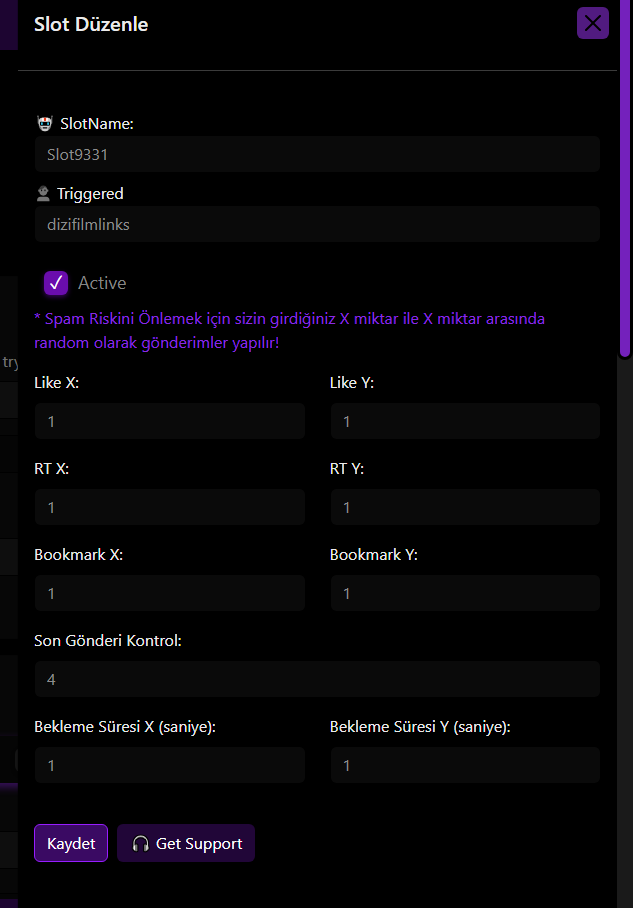The image size is (633, 908).
Task: Click the Like Y input field
Action: [x=465, y=421]
